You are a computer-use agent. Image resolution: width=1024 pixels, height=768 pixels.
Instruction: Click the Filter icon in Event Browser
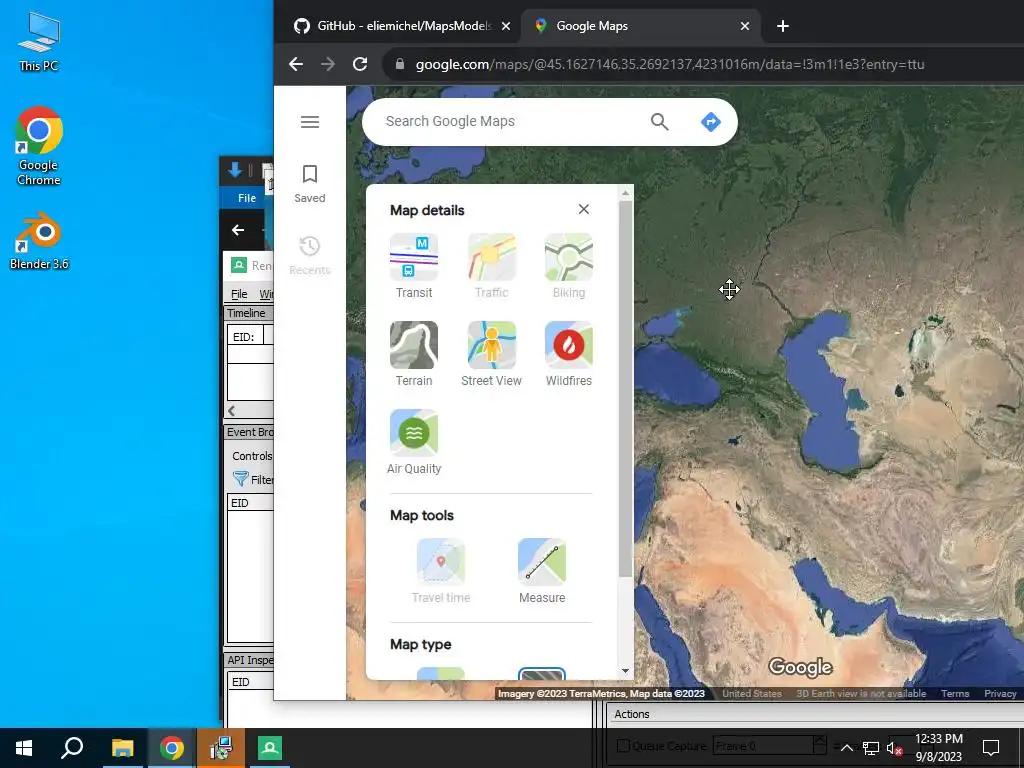(241, 479)
